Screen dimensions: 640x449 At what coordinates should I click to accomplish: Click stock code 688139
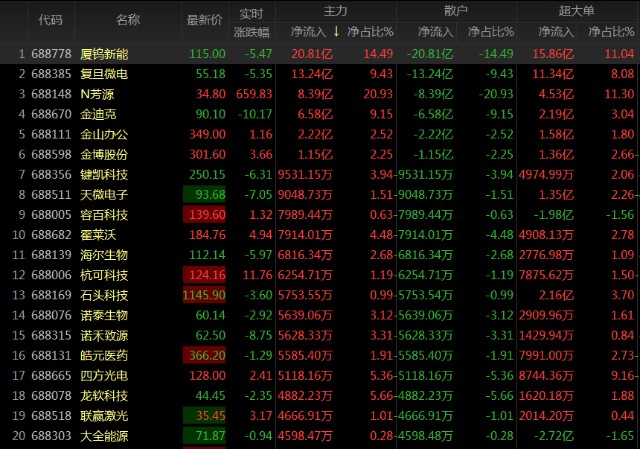[x=51, y=255]
